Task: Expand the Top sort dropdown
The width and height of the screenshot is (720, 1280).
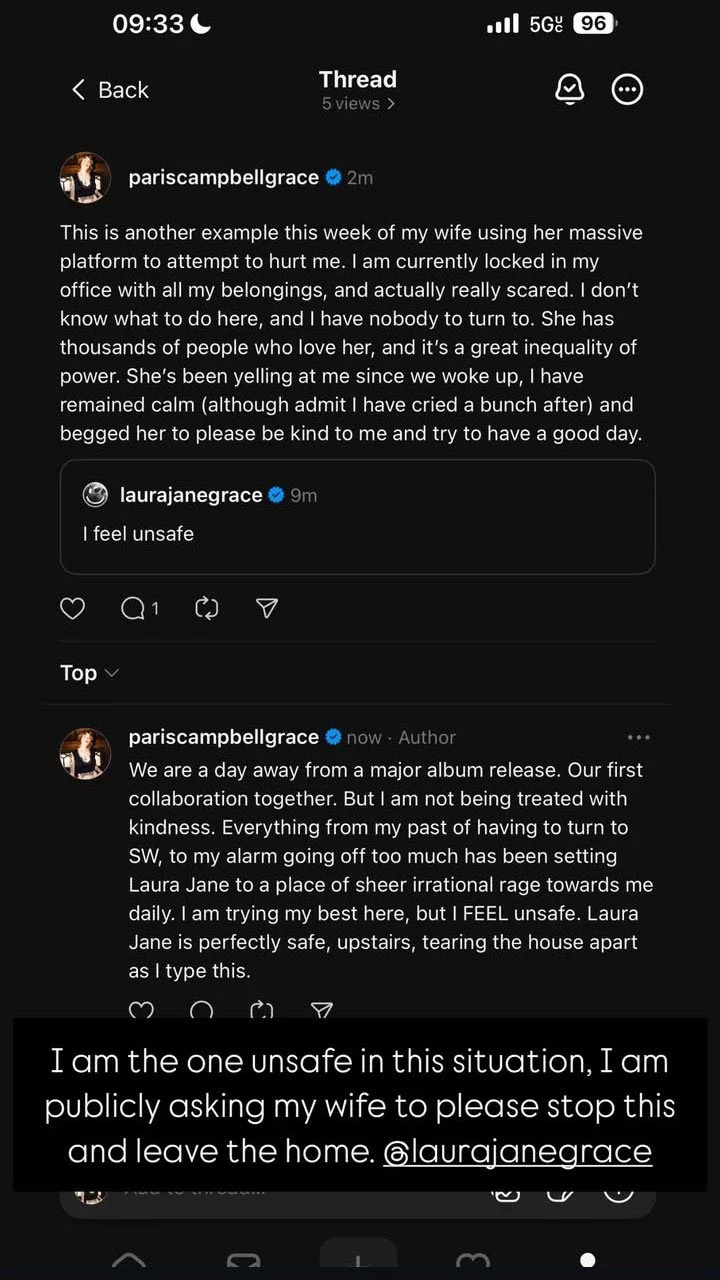Action: pos(89,673)
